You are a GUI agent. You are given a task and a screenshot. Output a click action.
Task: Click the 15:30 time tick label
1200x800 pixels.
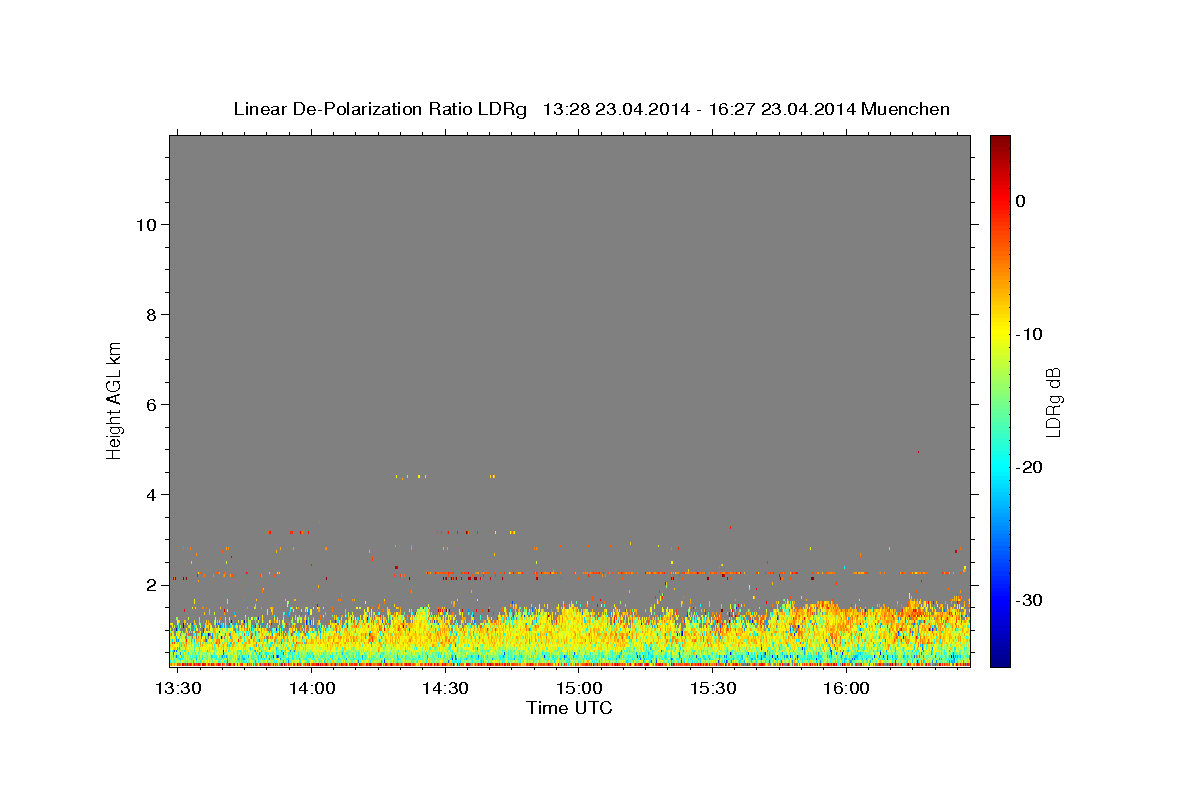click(712, 688)
